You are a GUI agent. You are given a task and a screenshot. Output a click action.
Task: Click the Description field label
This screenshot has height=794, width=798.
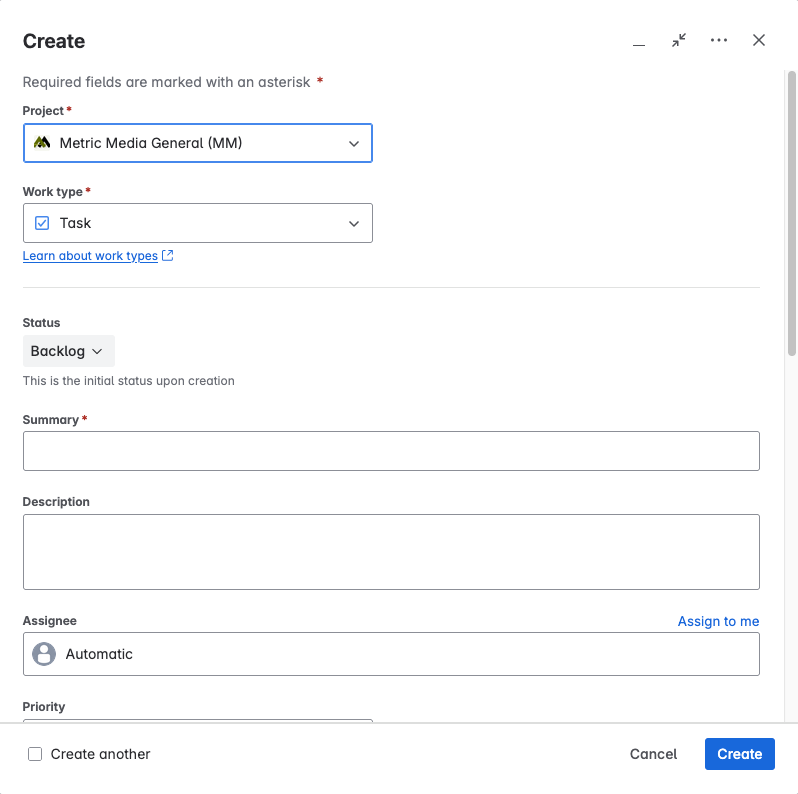click(56, 502)
